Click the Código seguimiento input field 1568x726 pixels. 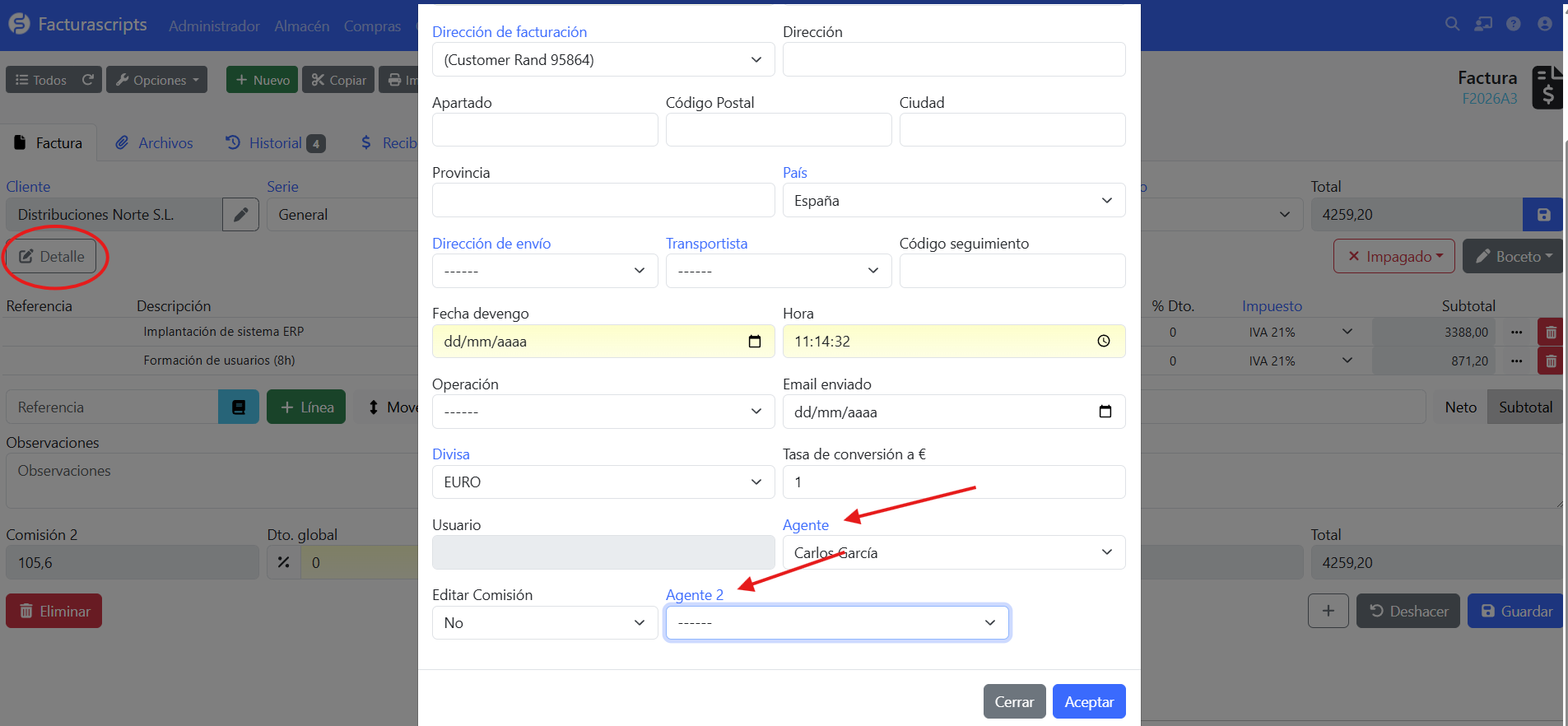(x=1012, y=271)
